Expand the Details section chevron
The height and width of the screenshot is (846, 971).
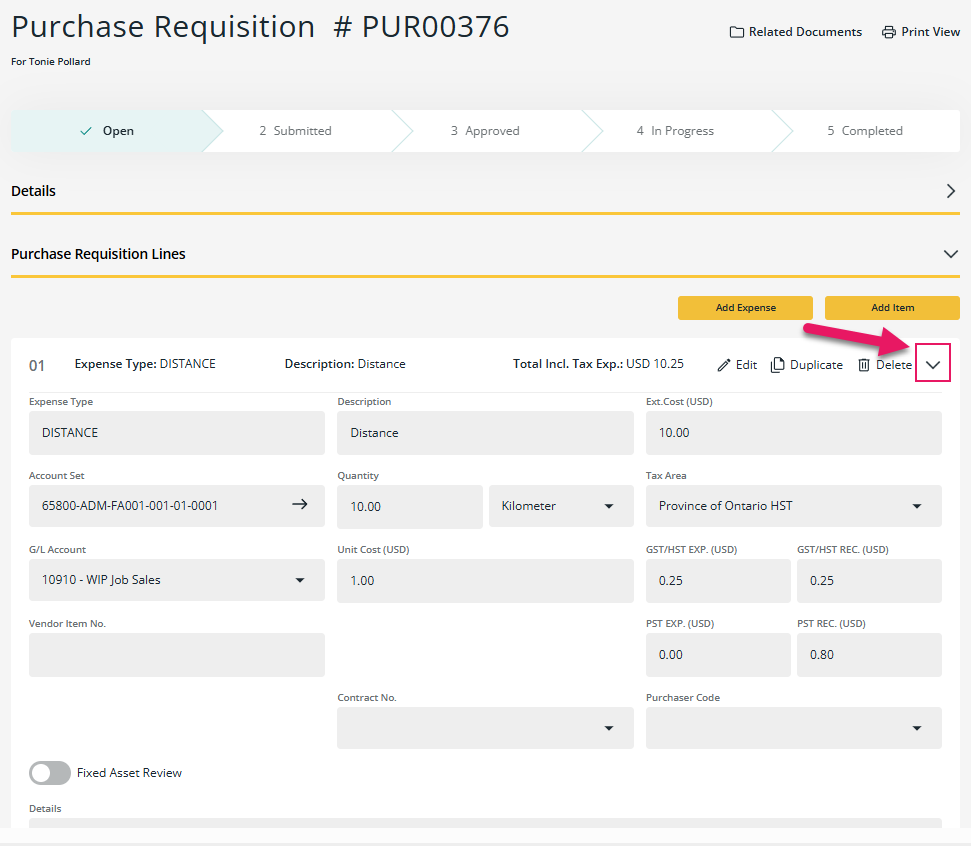coord(951,191)
